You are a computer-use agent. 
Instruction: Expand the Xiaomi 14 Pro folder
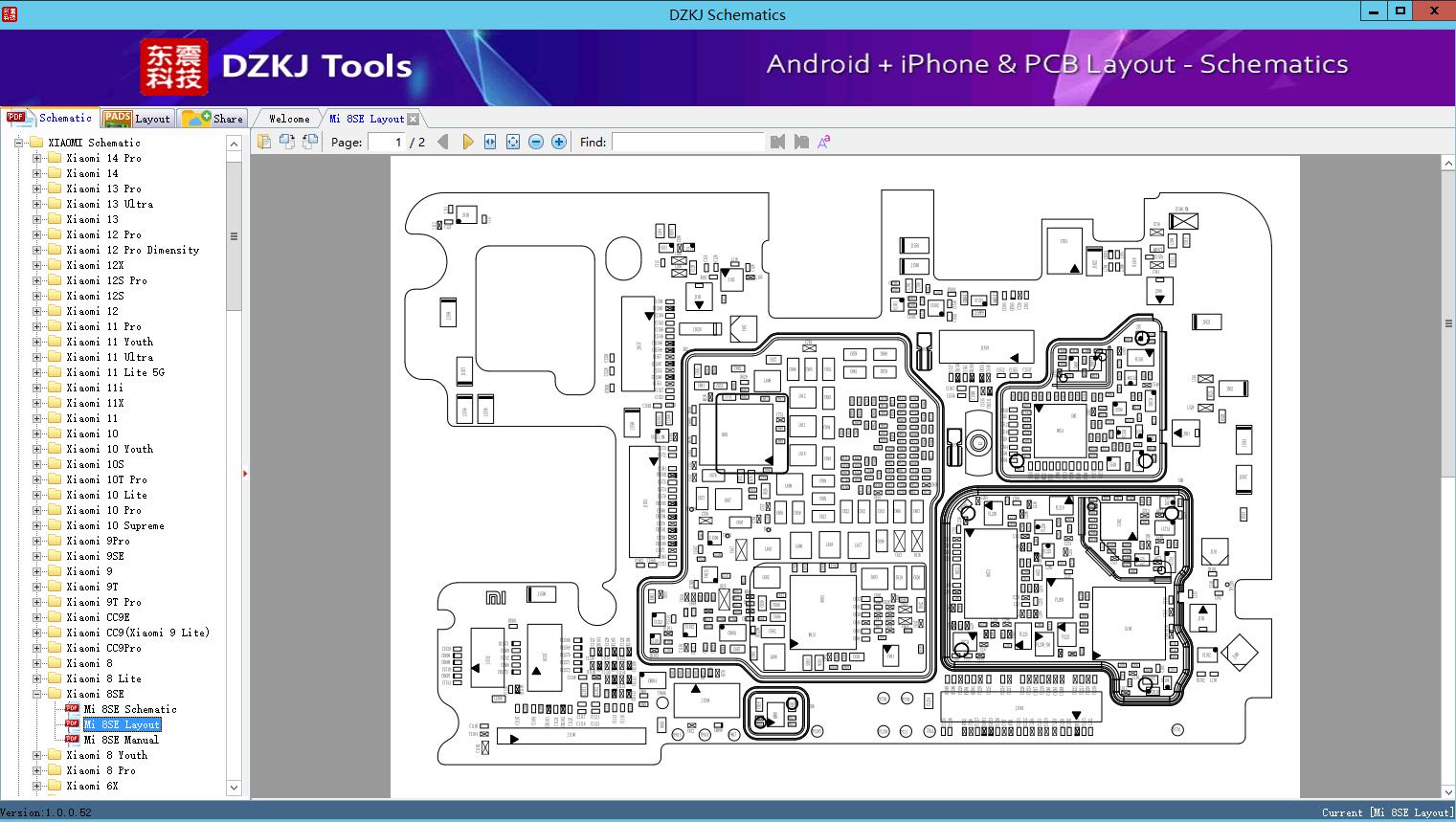pos(37,158)
